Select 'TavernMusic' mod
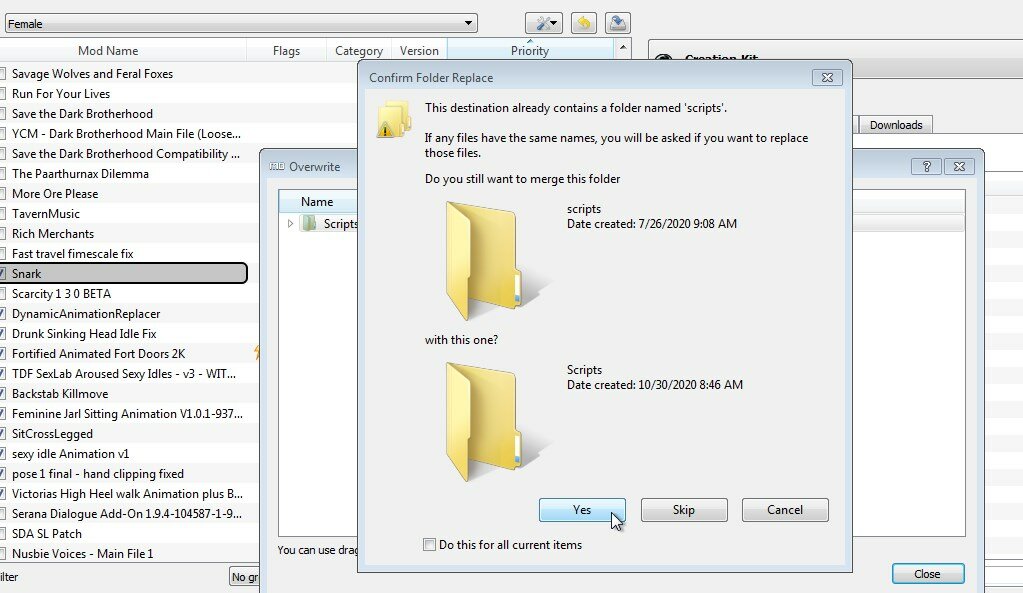Viewport: 1023px width, 593px height. [x=46, y=214]
